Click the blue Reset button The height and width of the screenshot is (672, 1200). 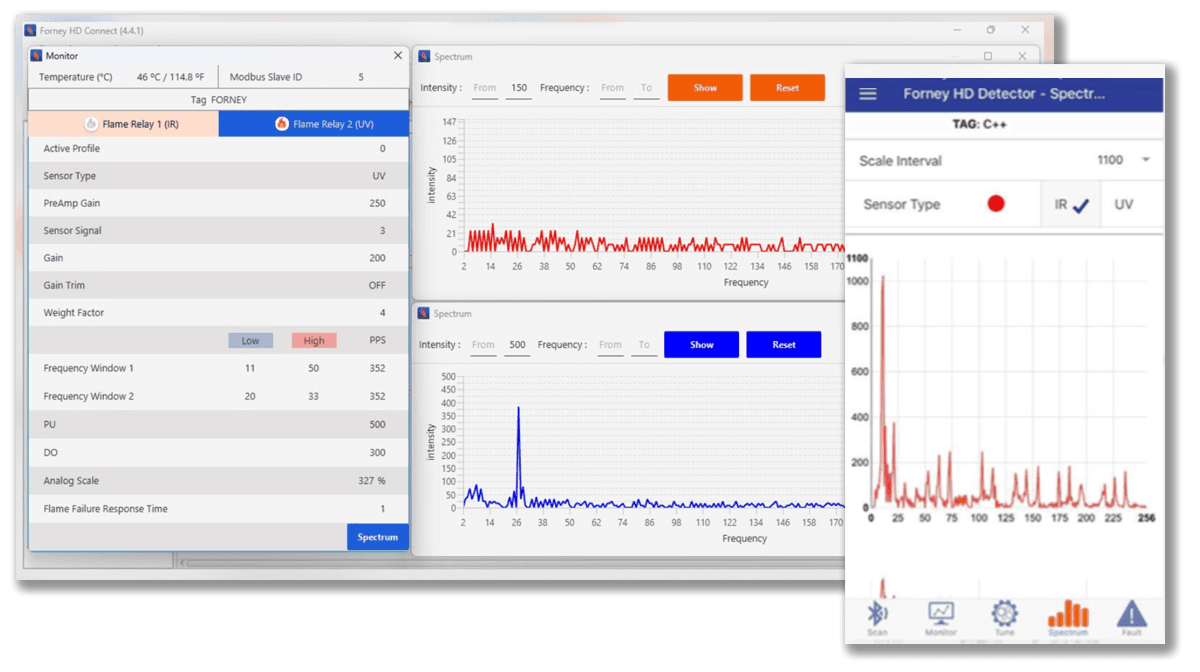(784, 345)
